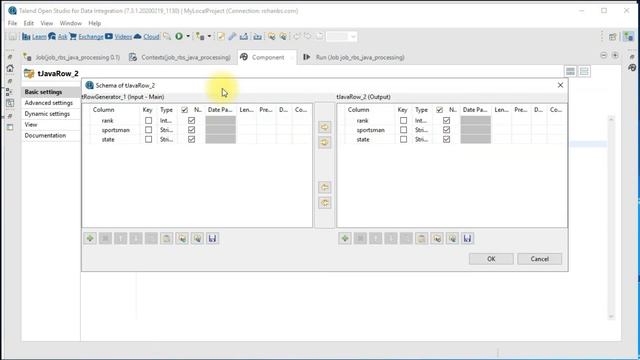This screenshot has width=640, height=360.
Task: Open the Edit menu
Action: [29, 23]
